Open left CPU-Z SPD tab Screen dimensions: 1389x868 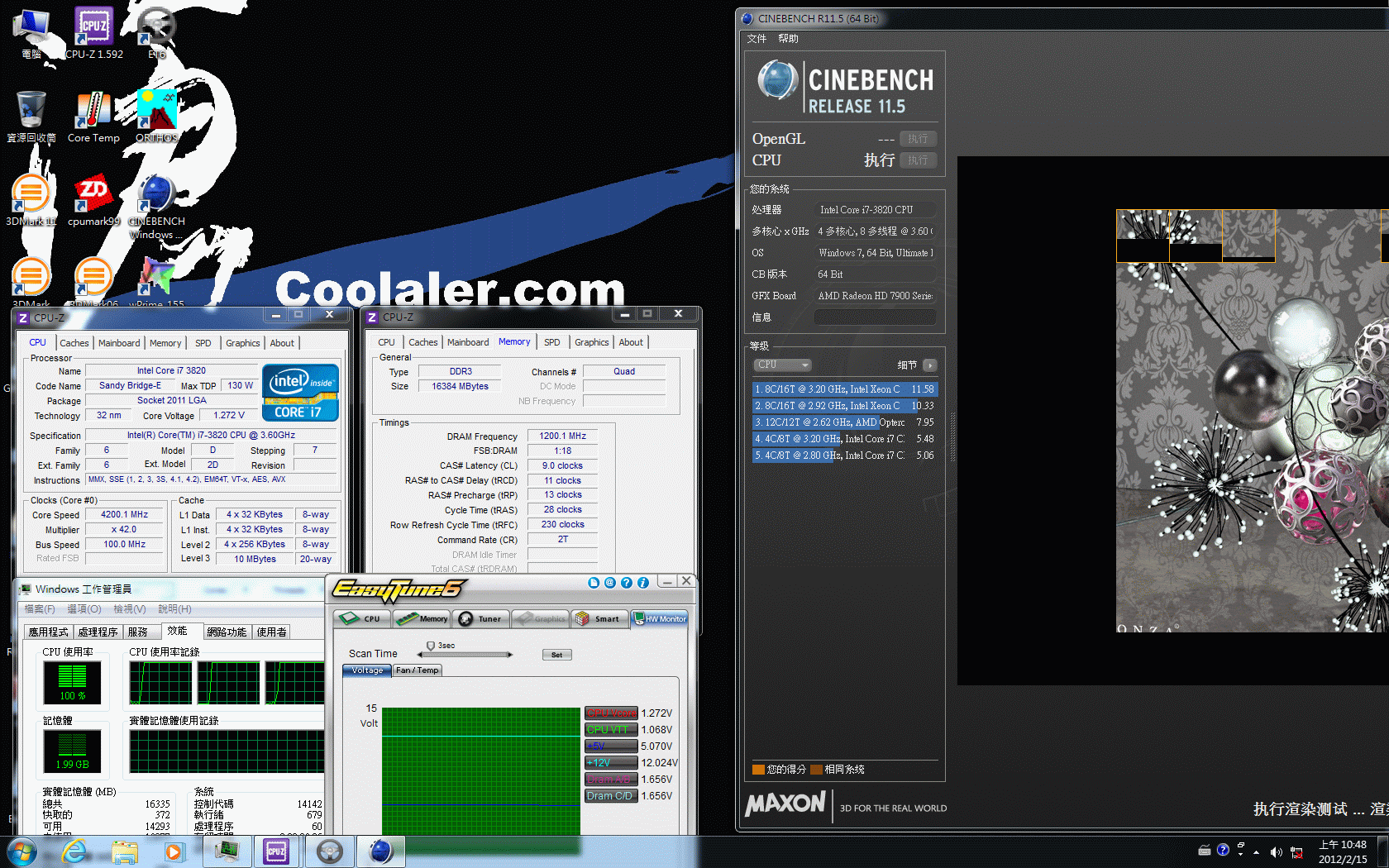(203, 343)
